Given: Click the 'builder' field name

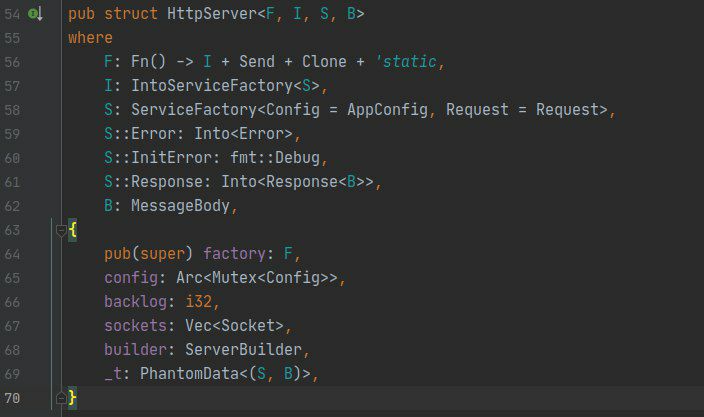Looking at the screenshot, I should pos(136,350).
